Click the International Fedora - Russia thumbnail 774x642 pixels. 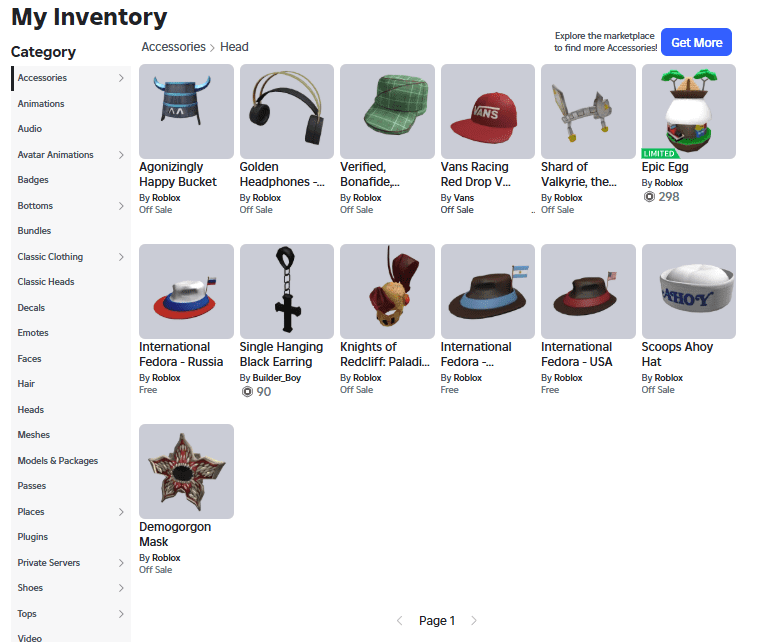click(186, 291)
